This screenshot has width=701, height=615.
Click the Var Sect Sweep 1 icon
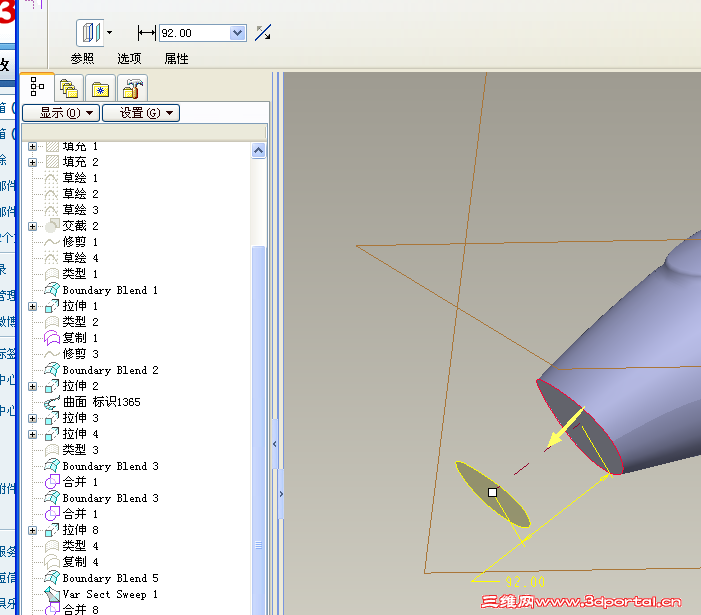(52, 594)
